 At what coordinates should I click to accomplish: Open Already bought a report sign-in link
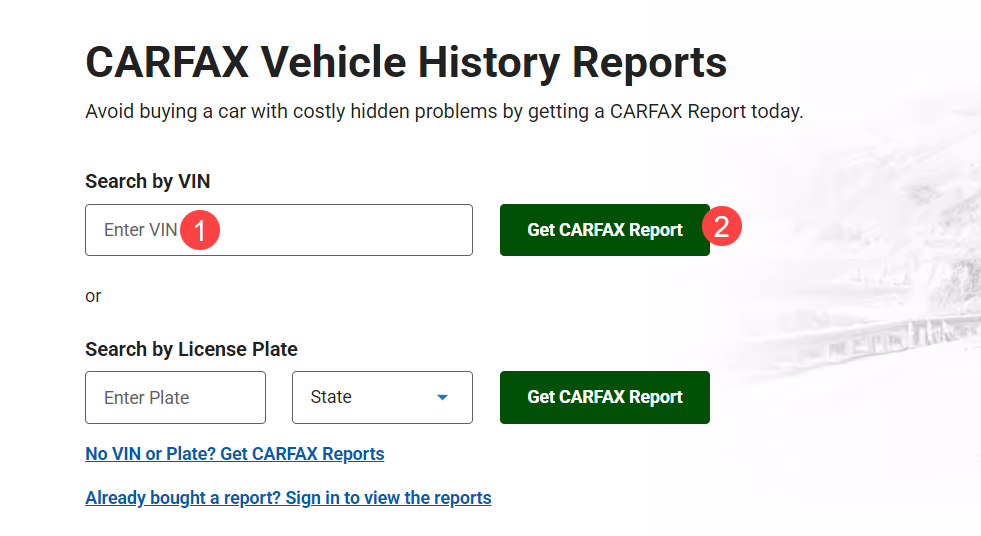point(288,497)
